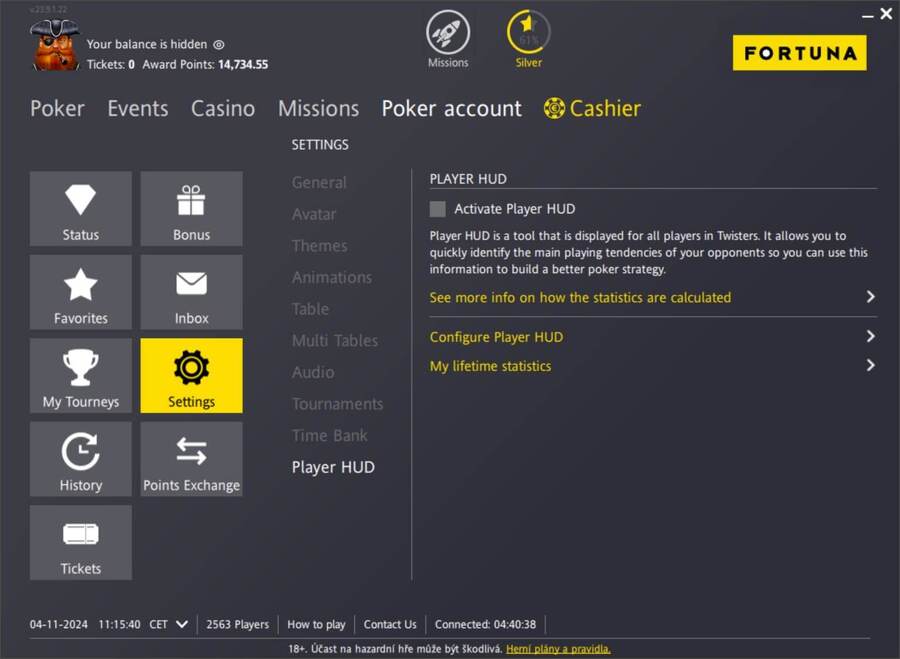Click the Tickets: 0 count
Image resolution: width=900 pixels, height=659 pixels.
[111, 64]
